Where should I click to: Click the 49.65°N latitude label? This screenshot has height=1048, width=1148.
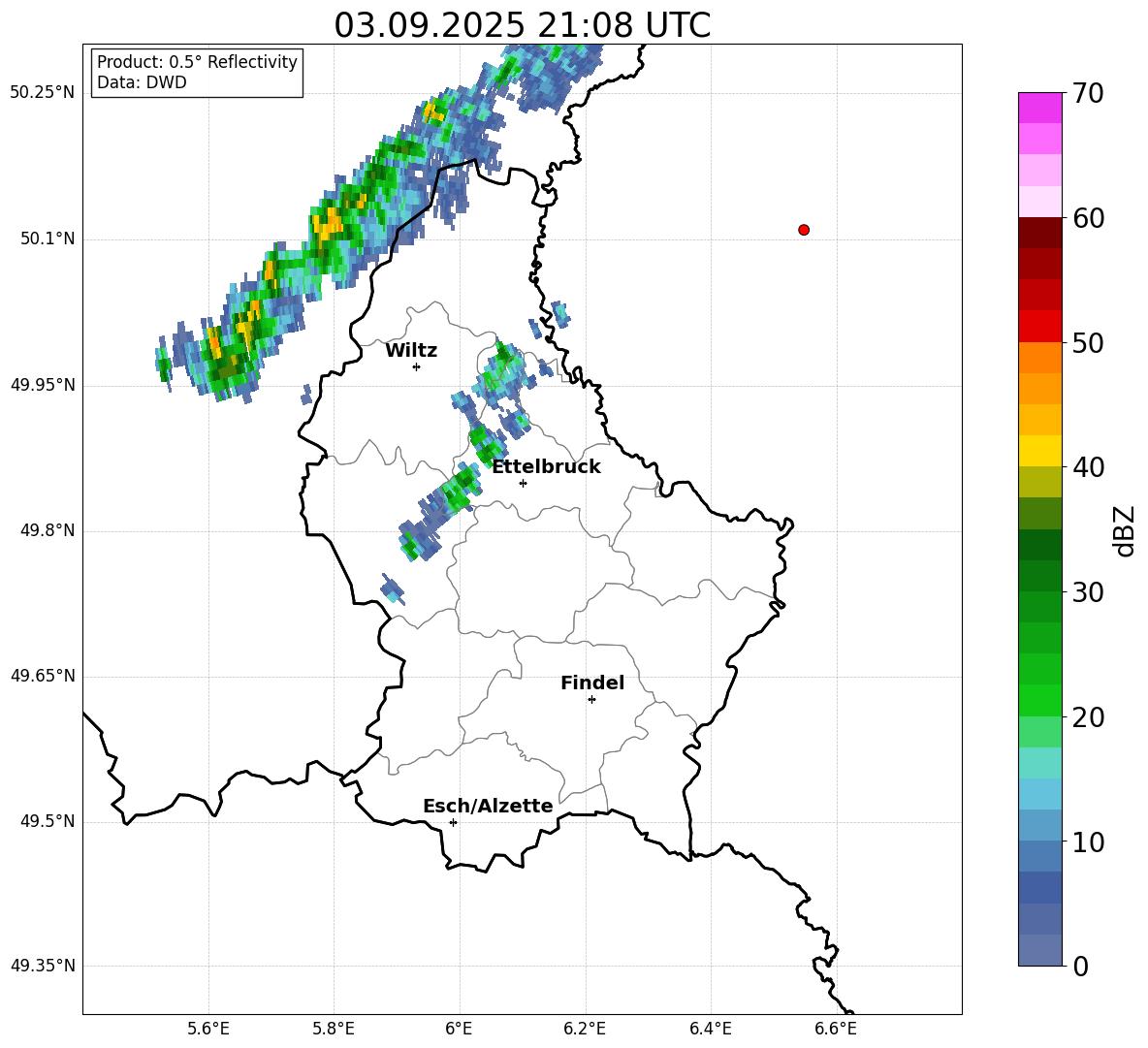43,676
